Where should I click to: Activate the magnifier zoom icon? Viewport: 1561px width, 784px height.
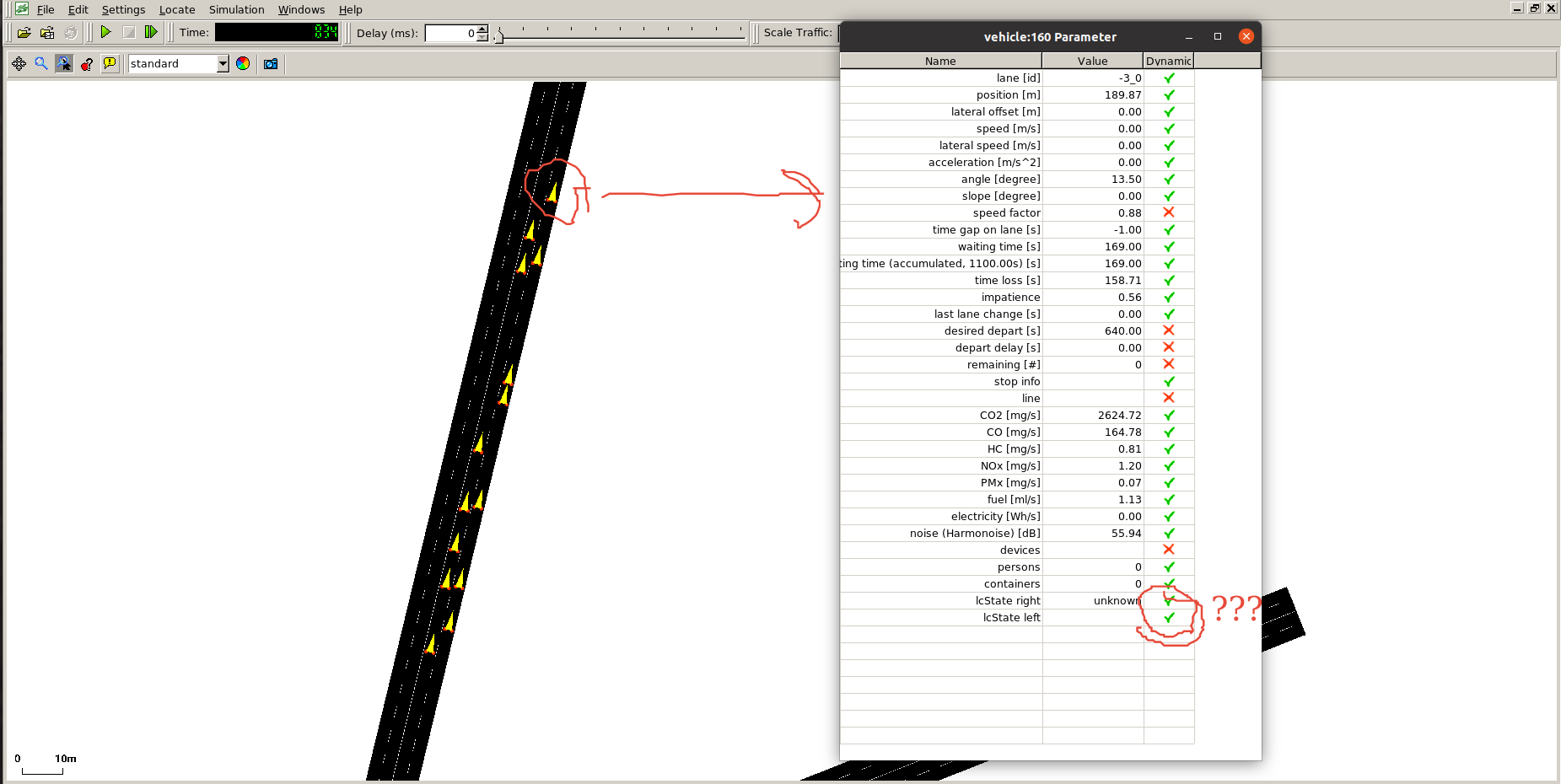pyautogui.click(x=40, y=63)
